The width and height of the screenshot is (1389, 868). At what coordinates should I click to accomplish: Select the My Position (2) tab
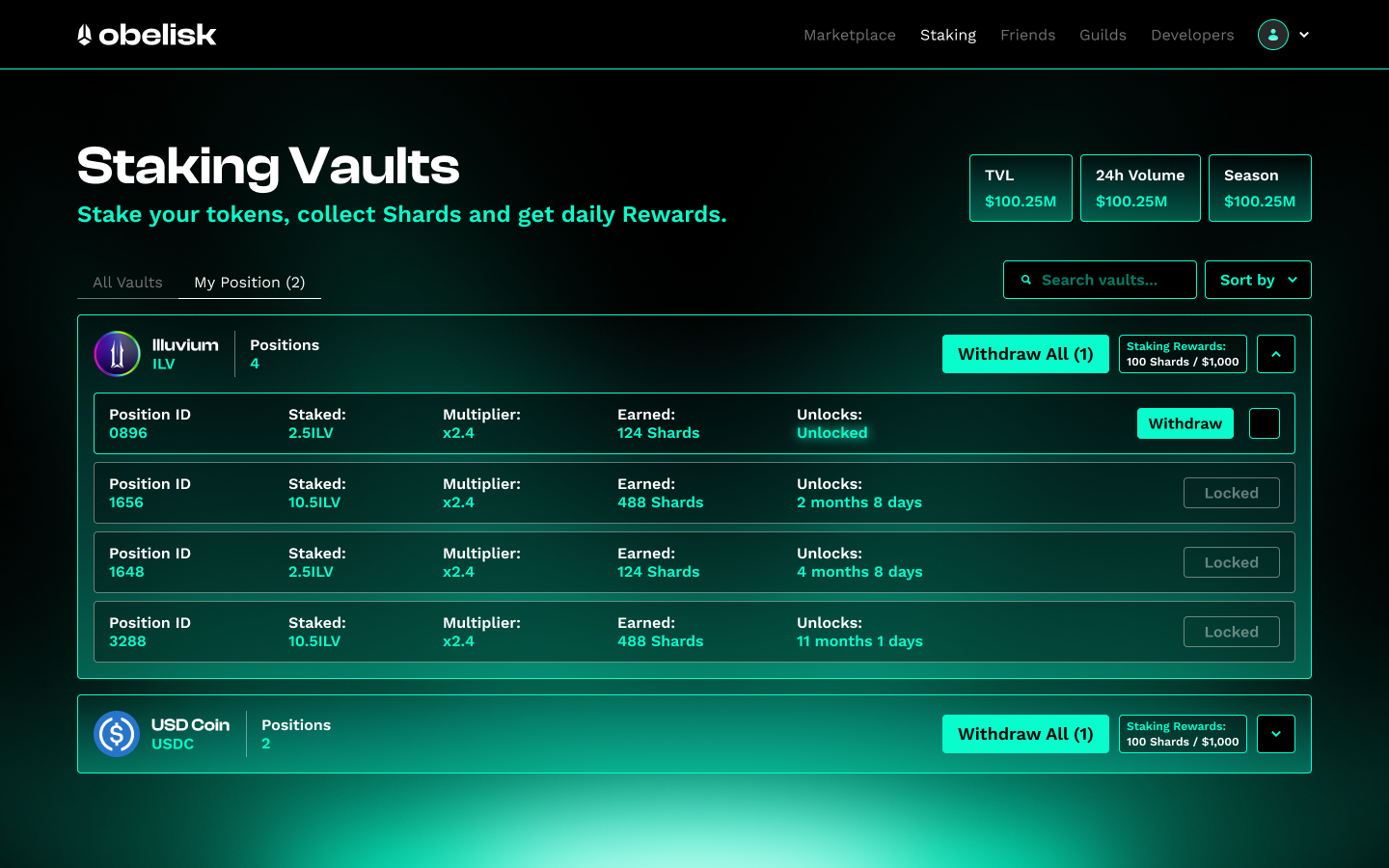pyautogui.click(x=250, y=283)
